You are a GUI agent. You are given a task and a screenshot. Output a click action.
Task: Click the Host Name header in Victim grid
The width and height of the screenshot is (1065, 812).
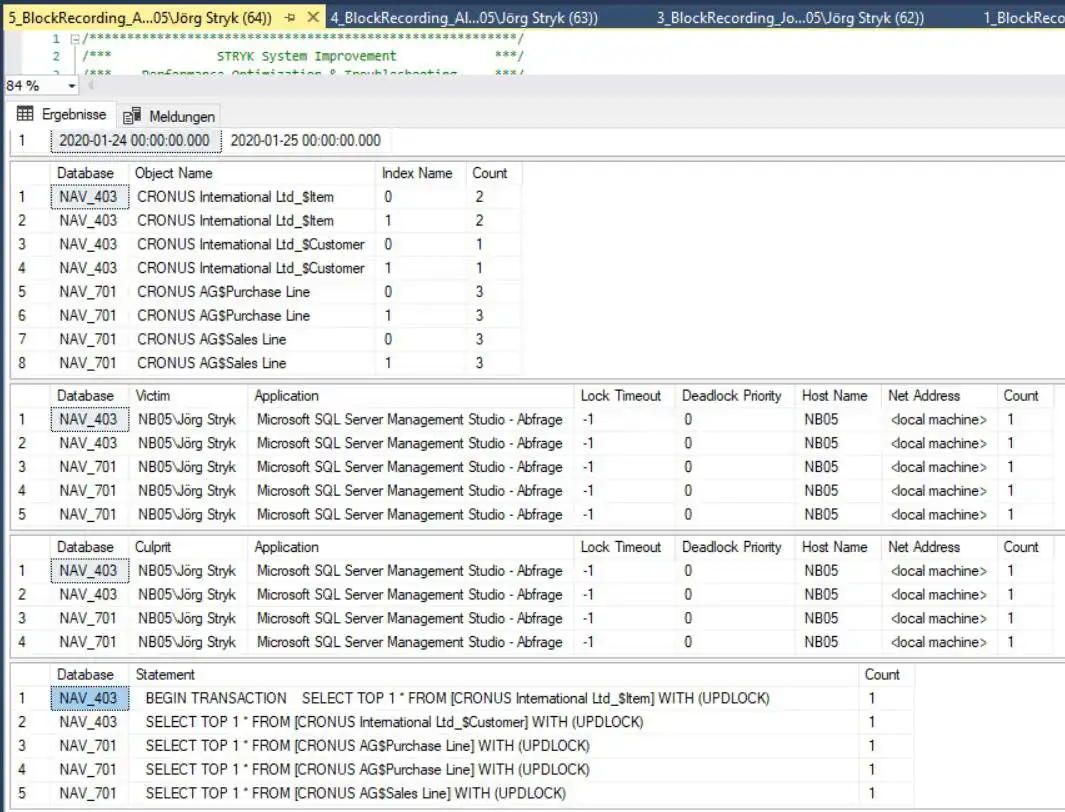pyautogui.click(x=838, y=396)
